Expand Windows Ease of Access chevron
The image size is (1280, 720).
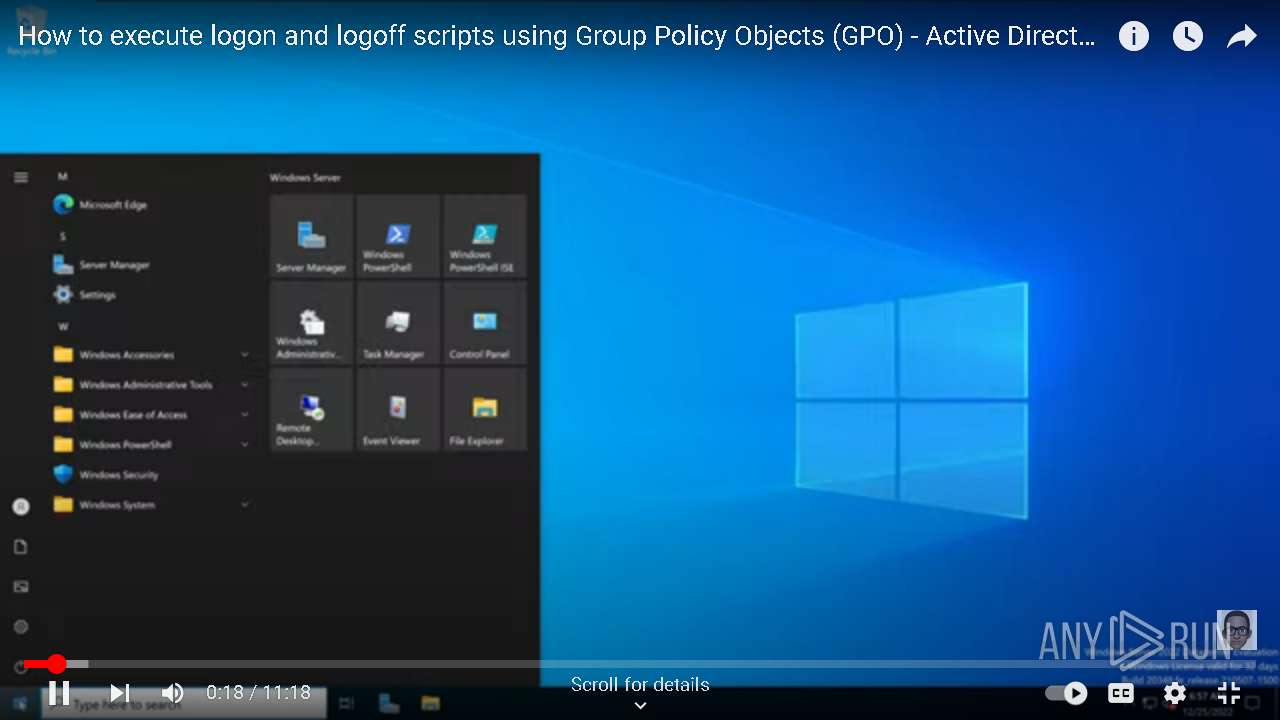coord(245,415)
